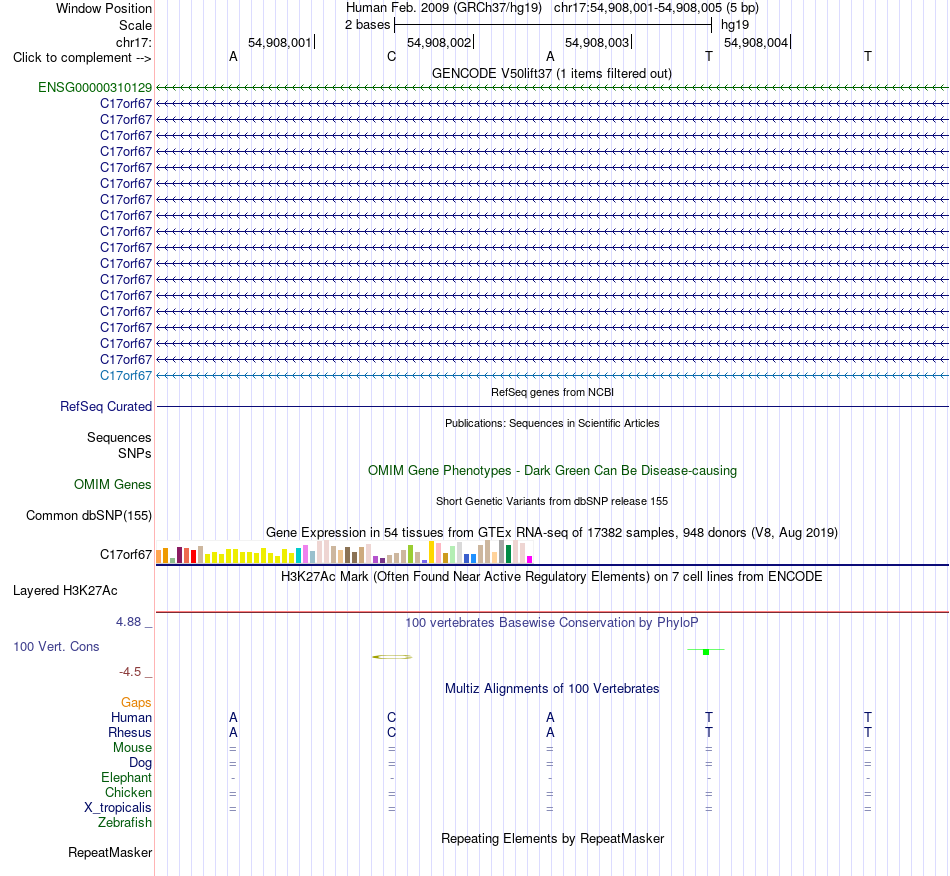Click the light-blue C17orf67 transcript label
Image resolution: width=950 pixels, height=876 pixels.
[126, 376]
